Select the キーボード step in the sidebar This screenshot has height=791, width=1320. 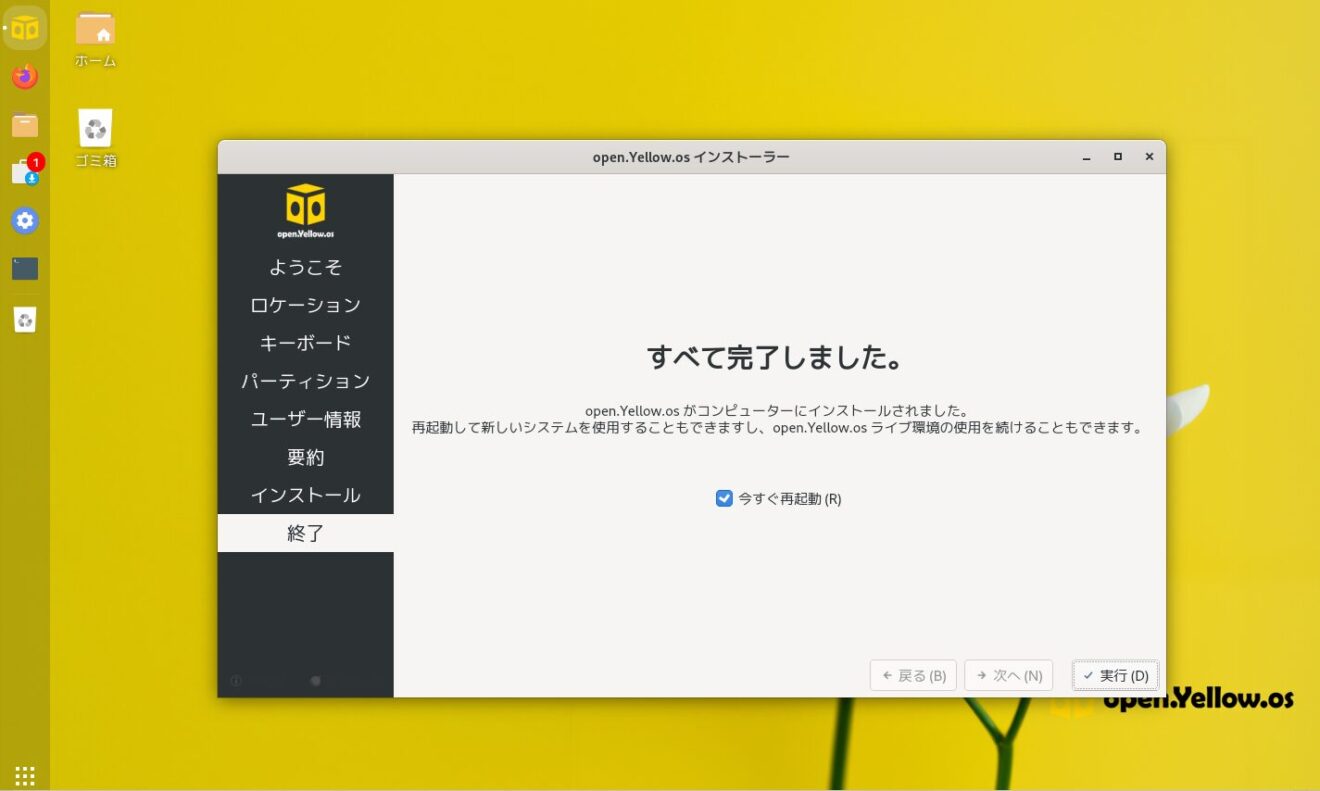(x=305, y=342)
